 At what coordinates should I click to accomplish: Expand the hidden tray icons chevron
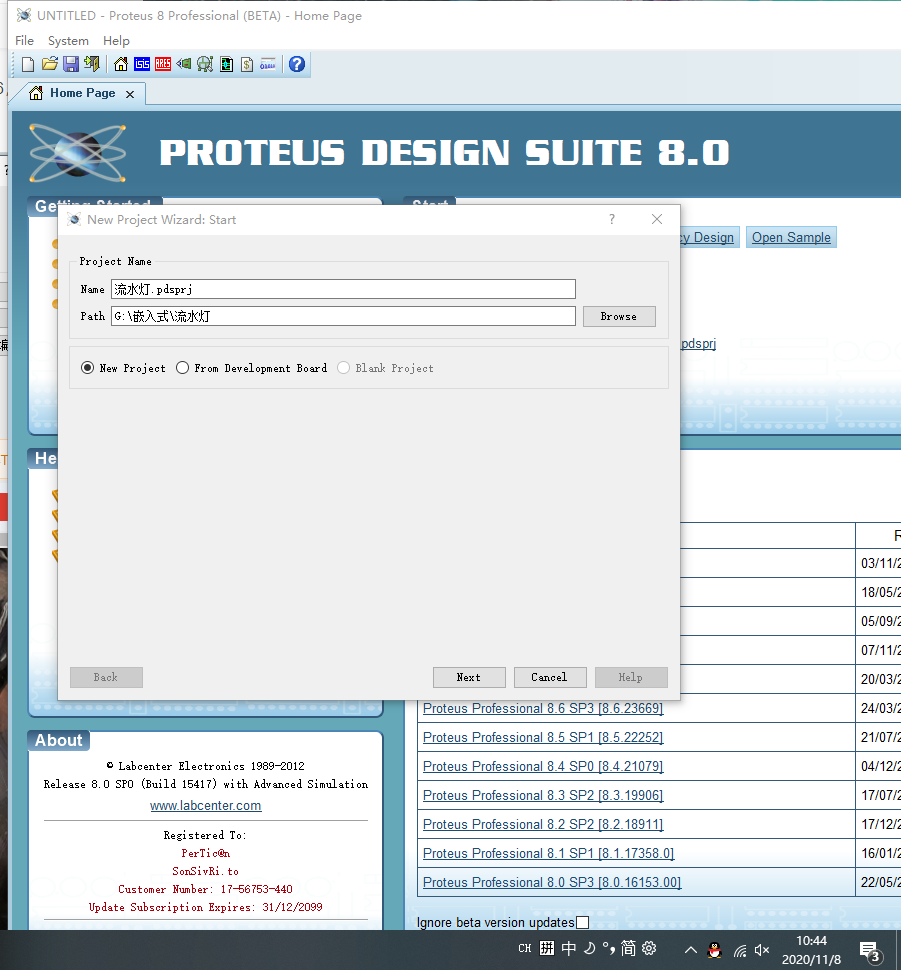point(691,950)
